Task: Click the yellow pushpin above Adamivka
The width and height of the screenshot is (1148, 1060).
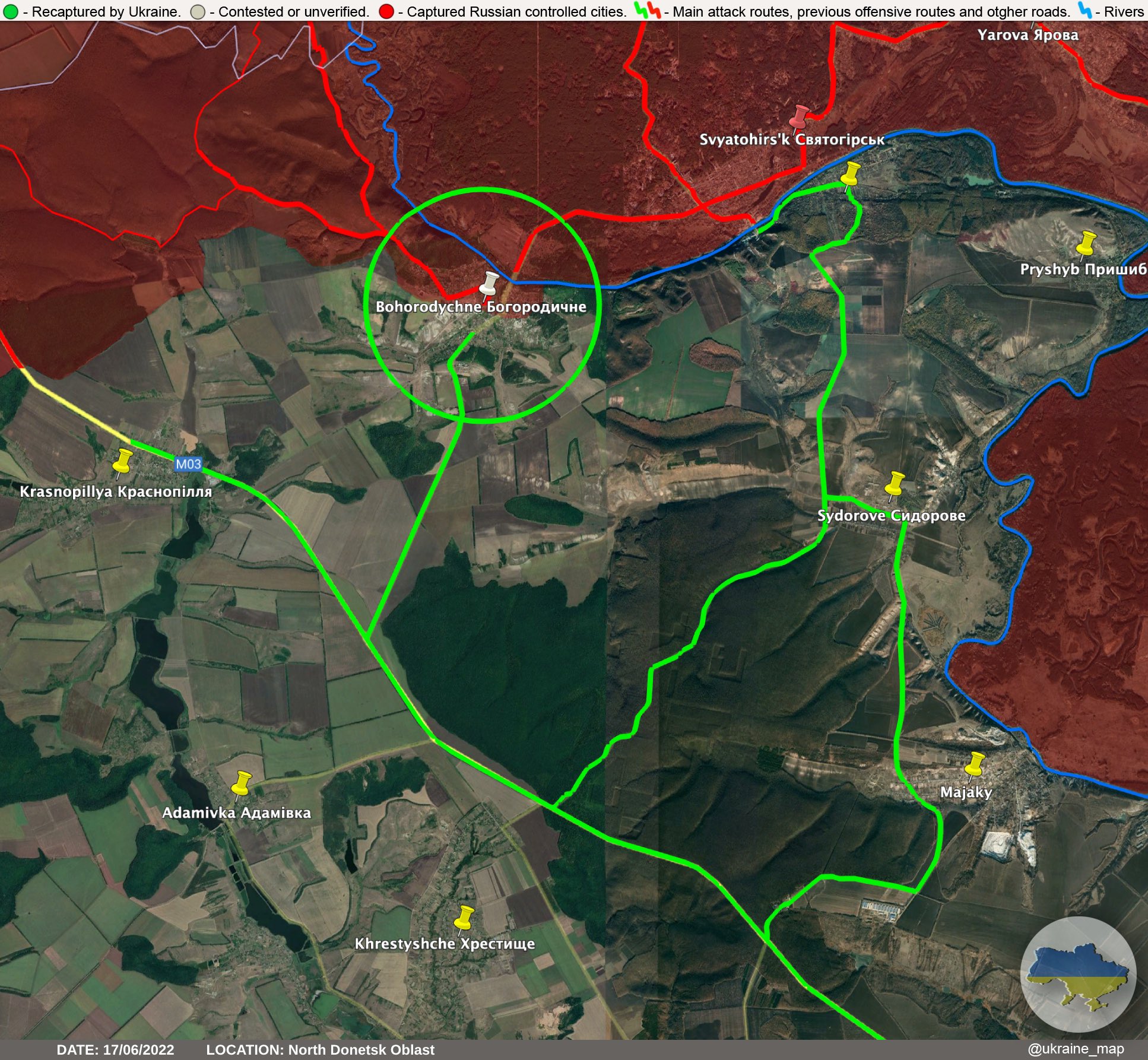Action: pos(242,783)
